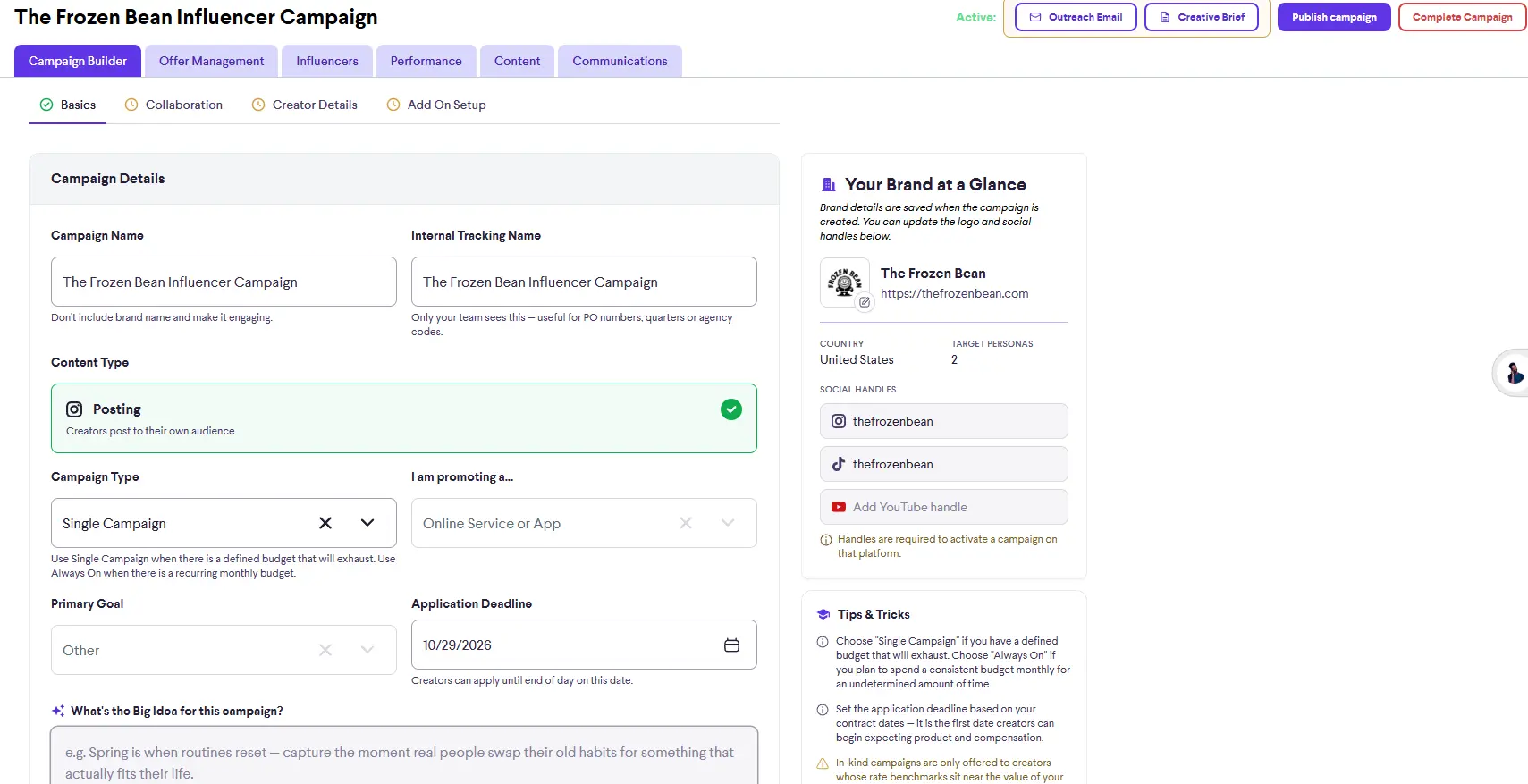This screenshot has height=784, width=1528.
Task: Click the floating assistant avatar icon
Action: (x=1513, y=372)
